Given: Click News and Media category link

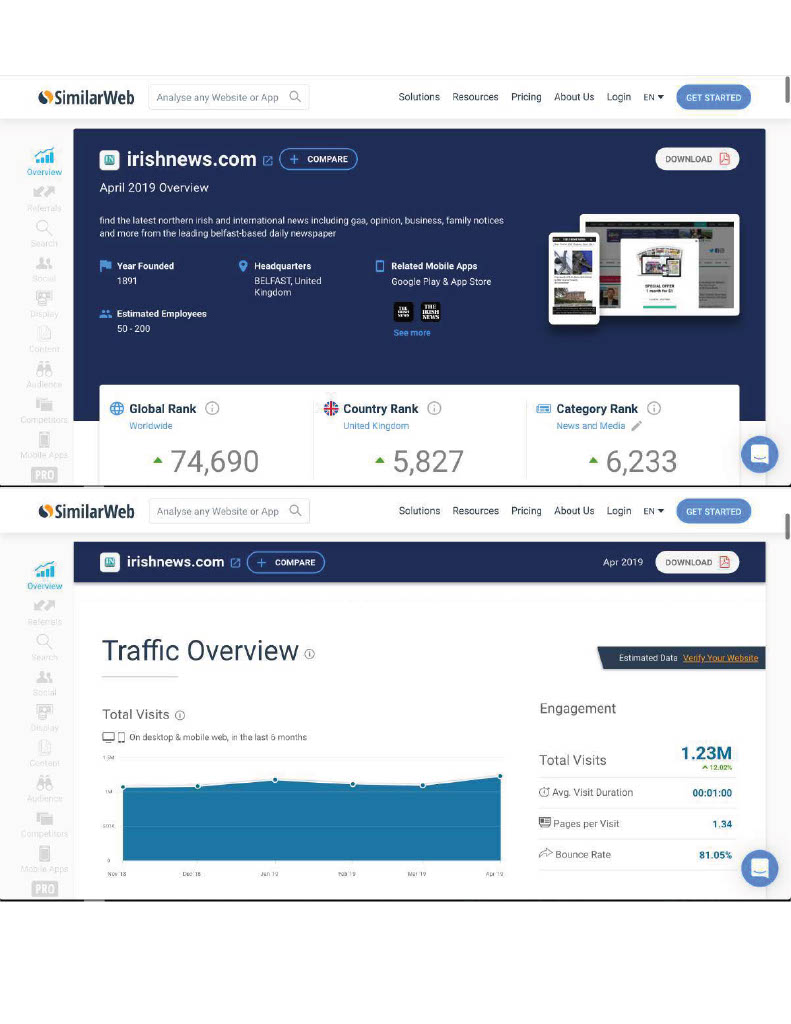Looking at the screenshot, I should pyautogui.click(x=590, y=426).
